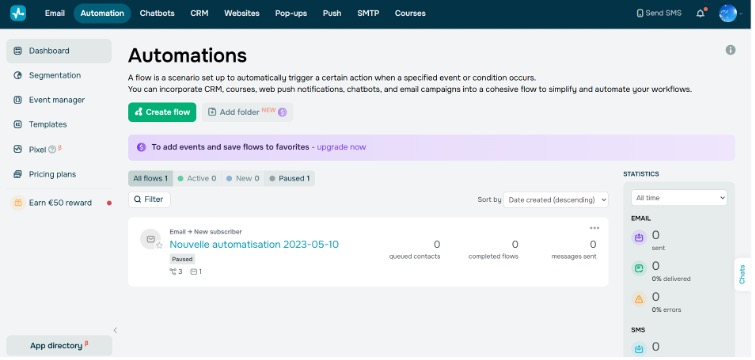This screenshot has height=360, width=755.
Task: Collapse the left sidebar with the chevron
Action: pyautogui.click(x=115, y=330)
